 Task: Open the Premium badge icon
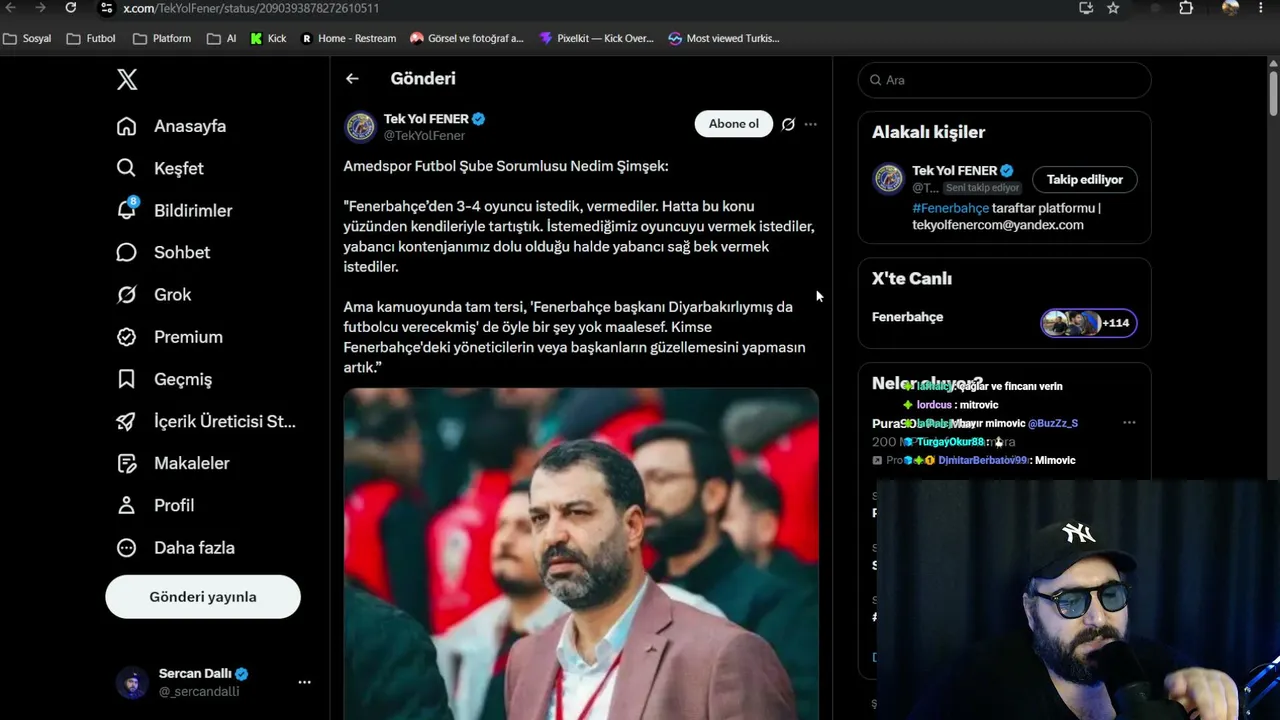[126, 337]
